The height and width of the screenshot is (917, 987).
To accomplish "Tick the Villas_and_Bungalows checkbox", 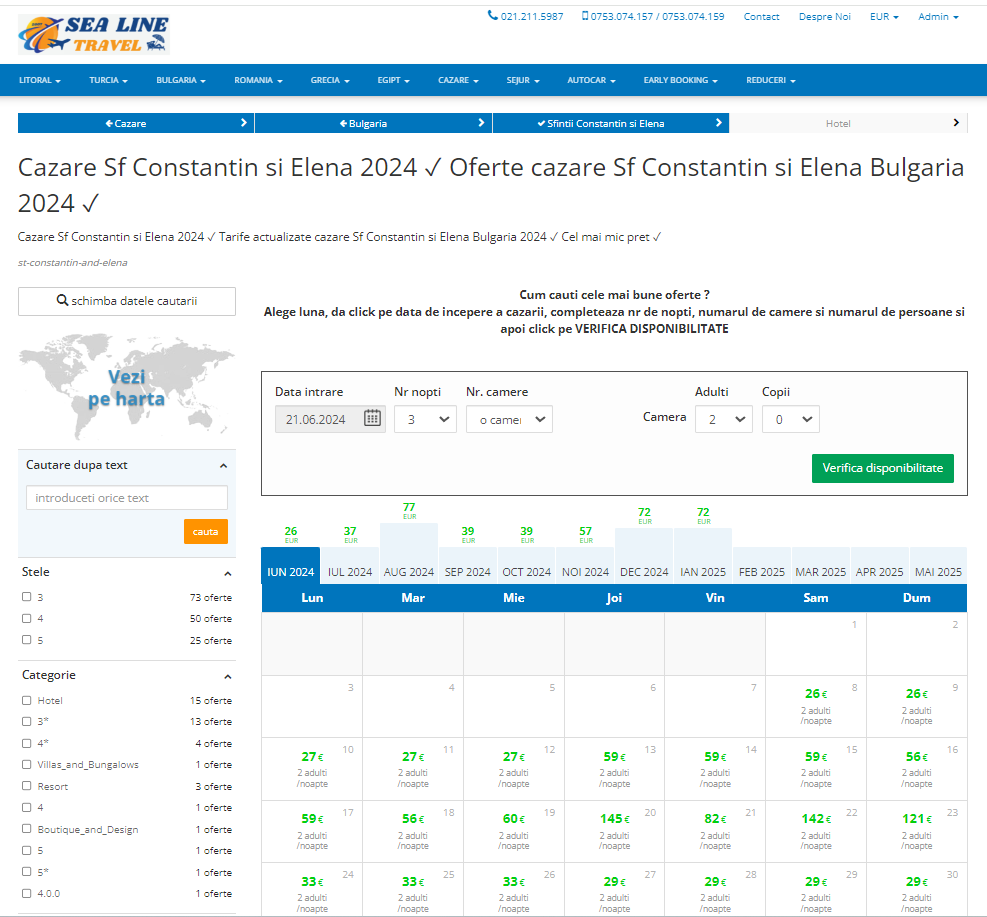I will (x=27, y=764).
